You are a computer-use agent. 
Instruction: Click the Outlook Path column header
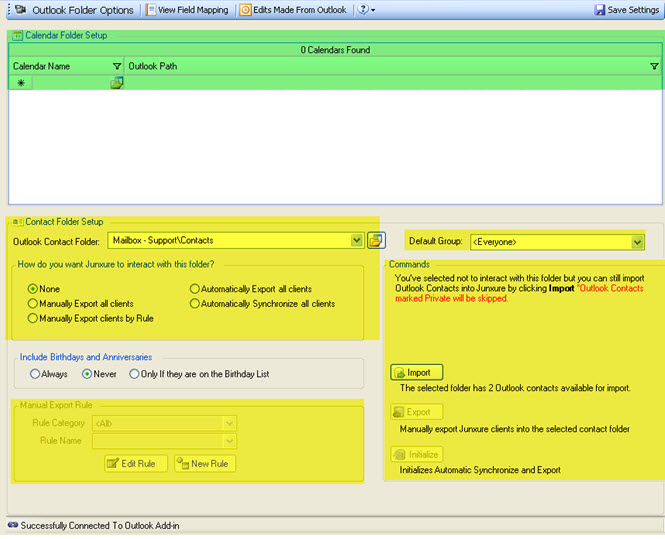pyautogui.click(x=393, y=66)
